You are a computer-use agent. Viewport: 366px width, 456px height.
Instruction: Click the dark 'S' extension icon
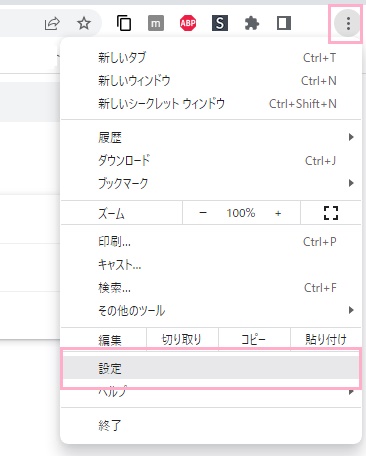pyautogui.click(x=220, y=23)
